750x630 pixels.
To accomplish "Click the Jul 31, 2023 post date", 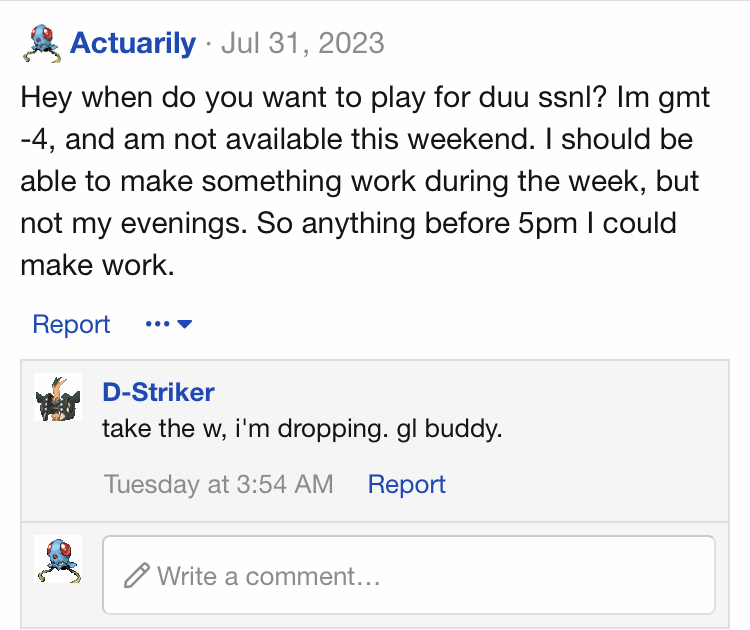I will tap(303, 43).
